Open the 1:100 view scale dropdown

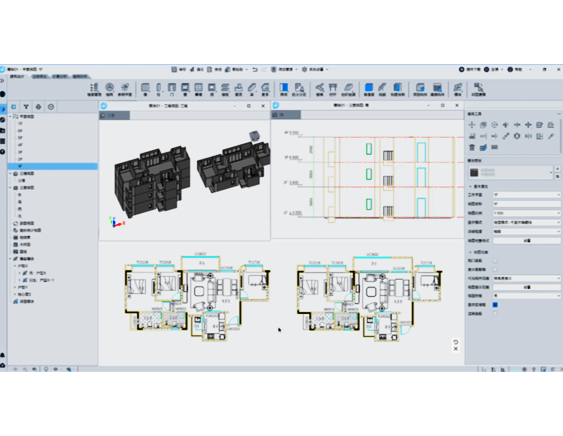tap(526, 213)
